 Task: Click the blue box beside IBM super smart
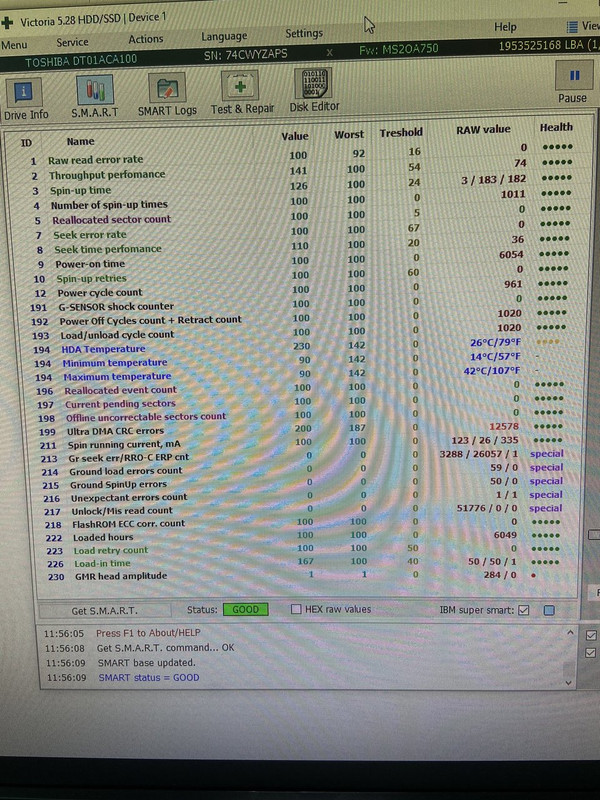click(549, 610)
